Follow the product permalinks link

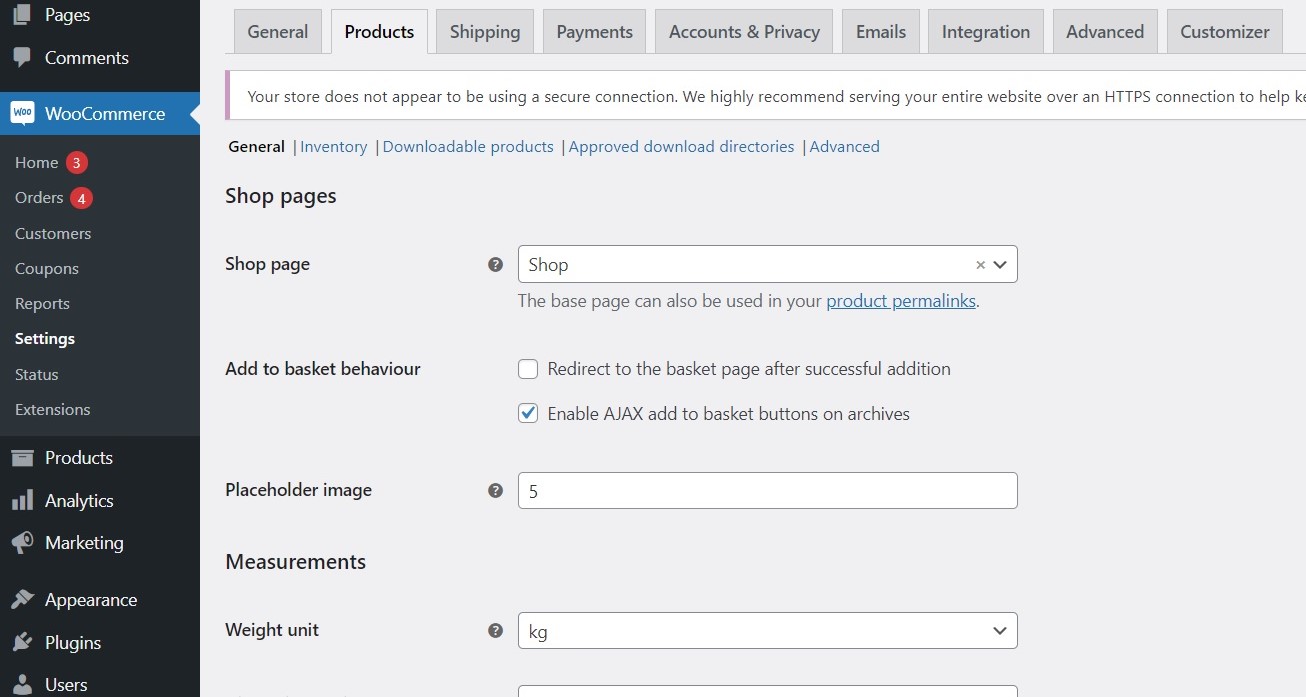pos(901,301)
